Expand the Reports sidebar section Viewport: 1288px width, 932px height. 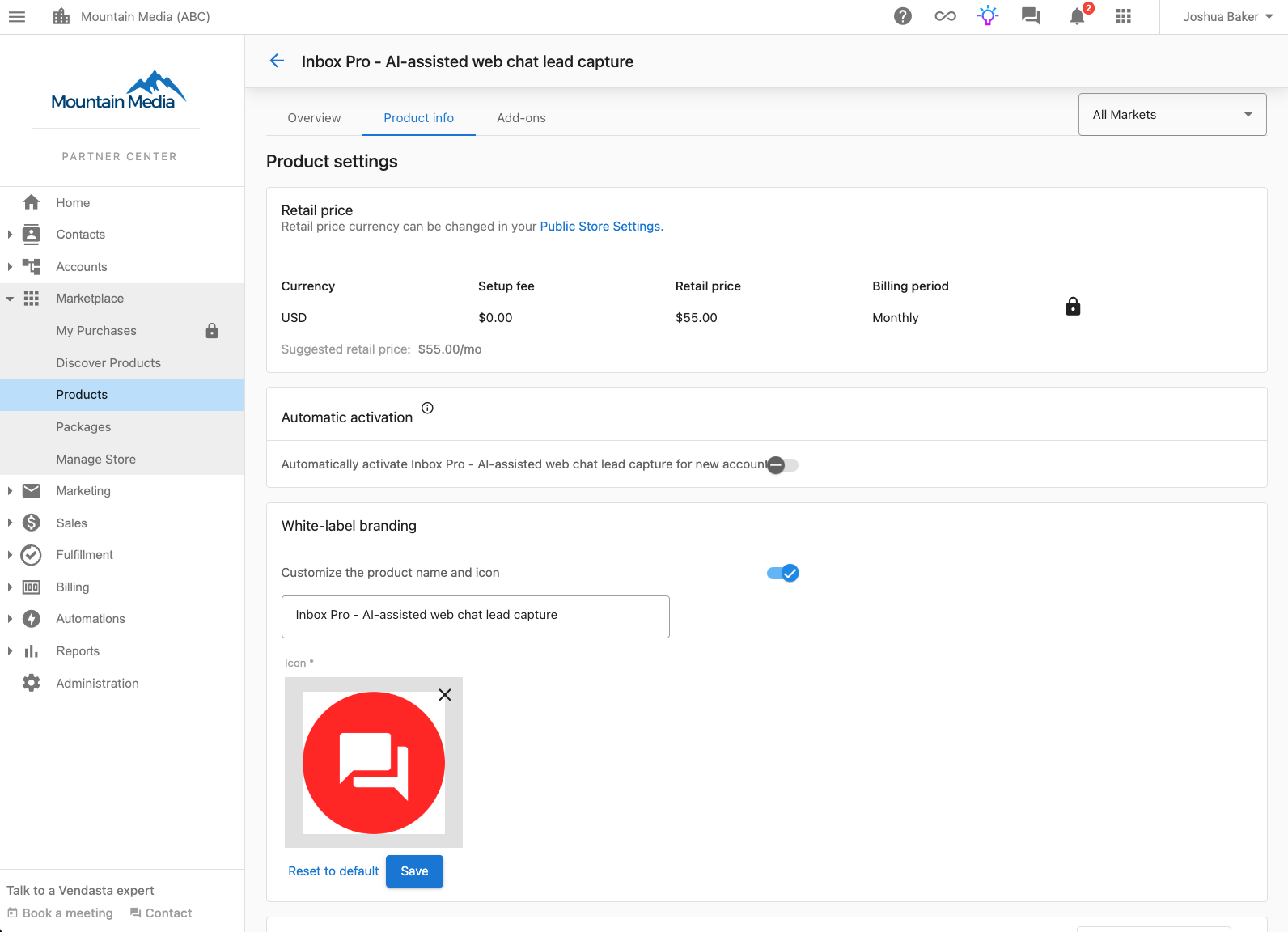10,651
